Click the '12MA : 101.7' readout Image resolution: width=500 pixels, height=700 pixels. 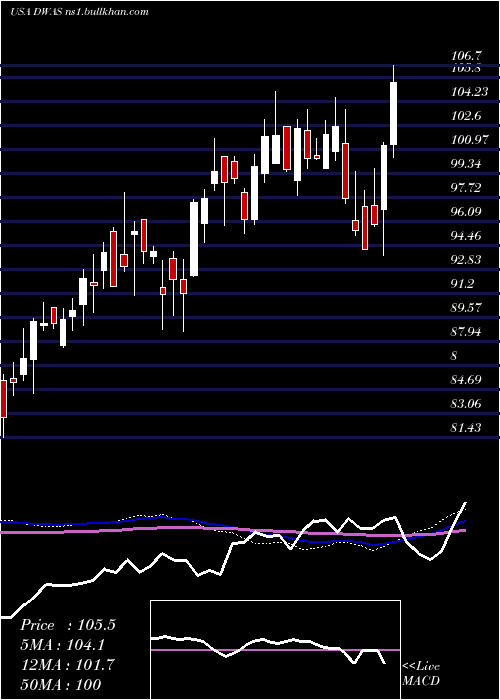[x=67, y=664]
